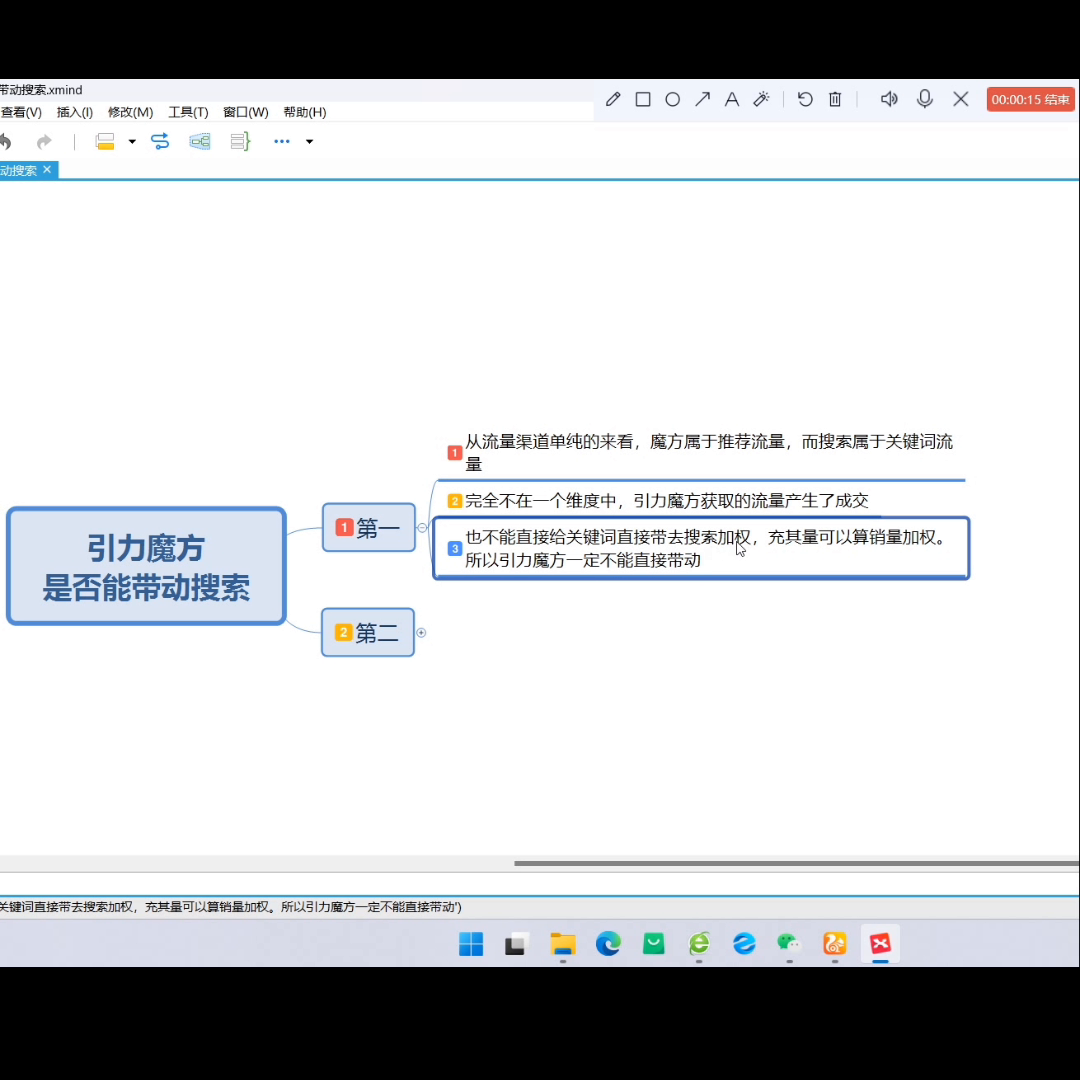
Task: Toggle the speaker sound recording
Action: click(x=889, y=99)
